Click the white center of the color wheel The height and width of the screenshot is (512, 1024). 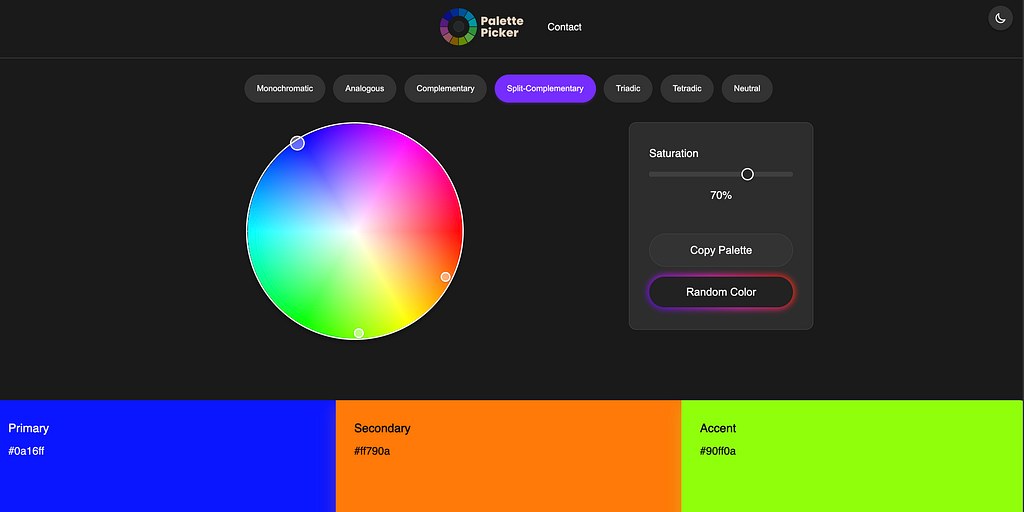click(x=355, y=231)
